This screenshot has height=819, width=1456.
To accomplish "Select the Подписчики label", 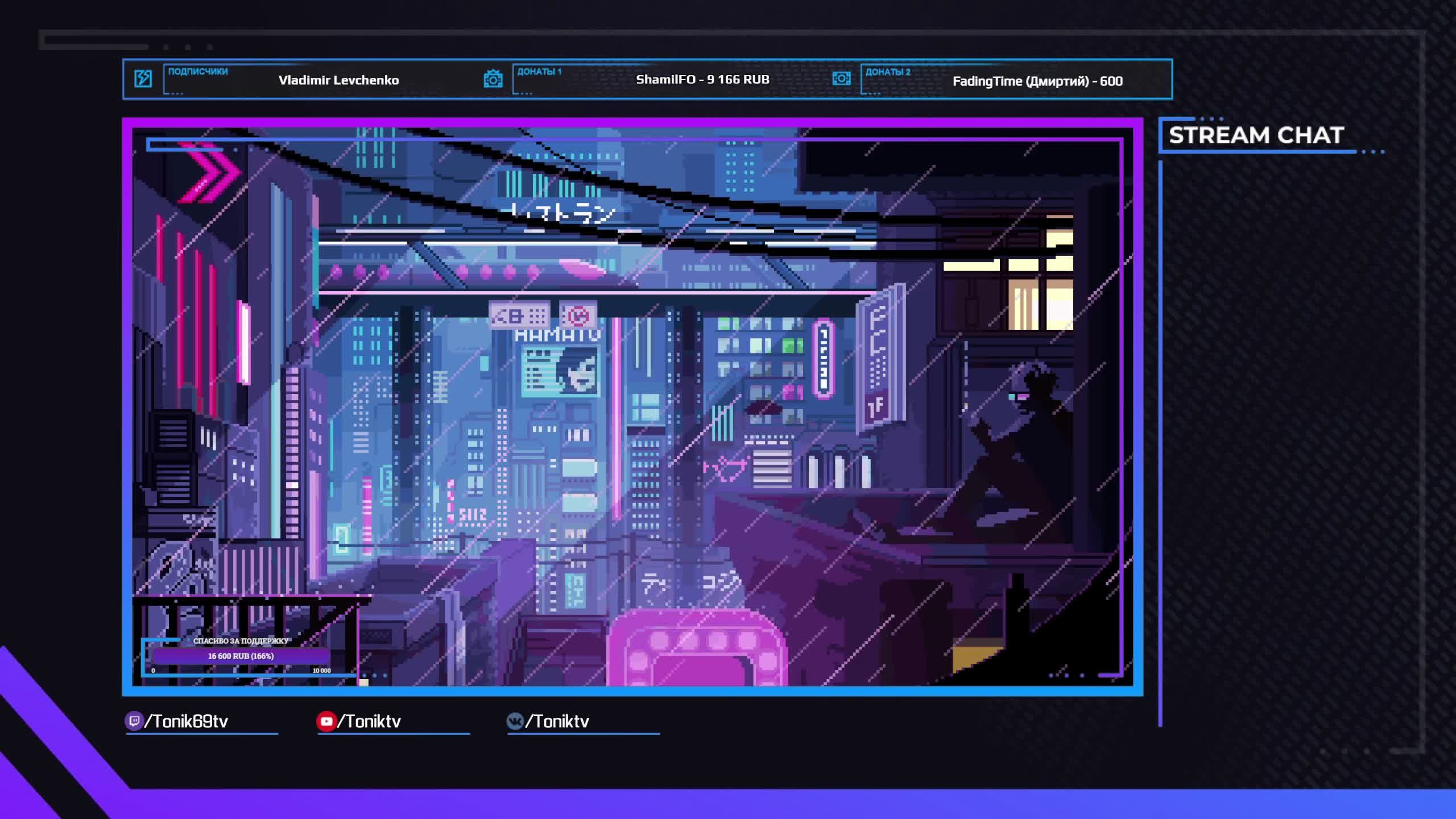I will 198,72.
